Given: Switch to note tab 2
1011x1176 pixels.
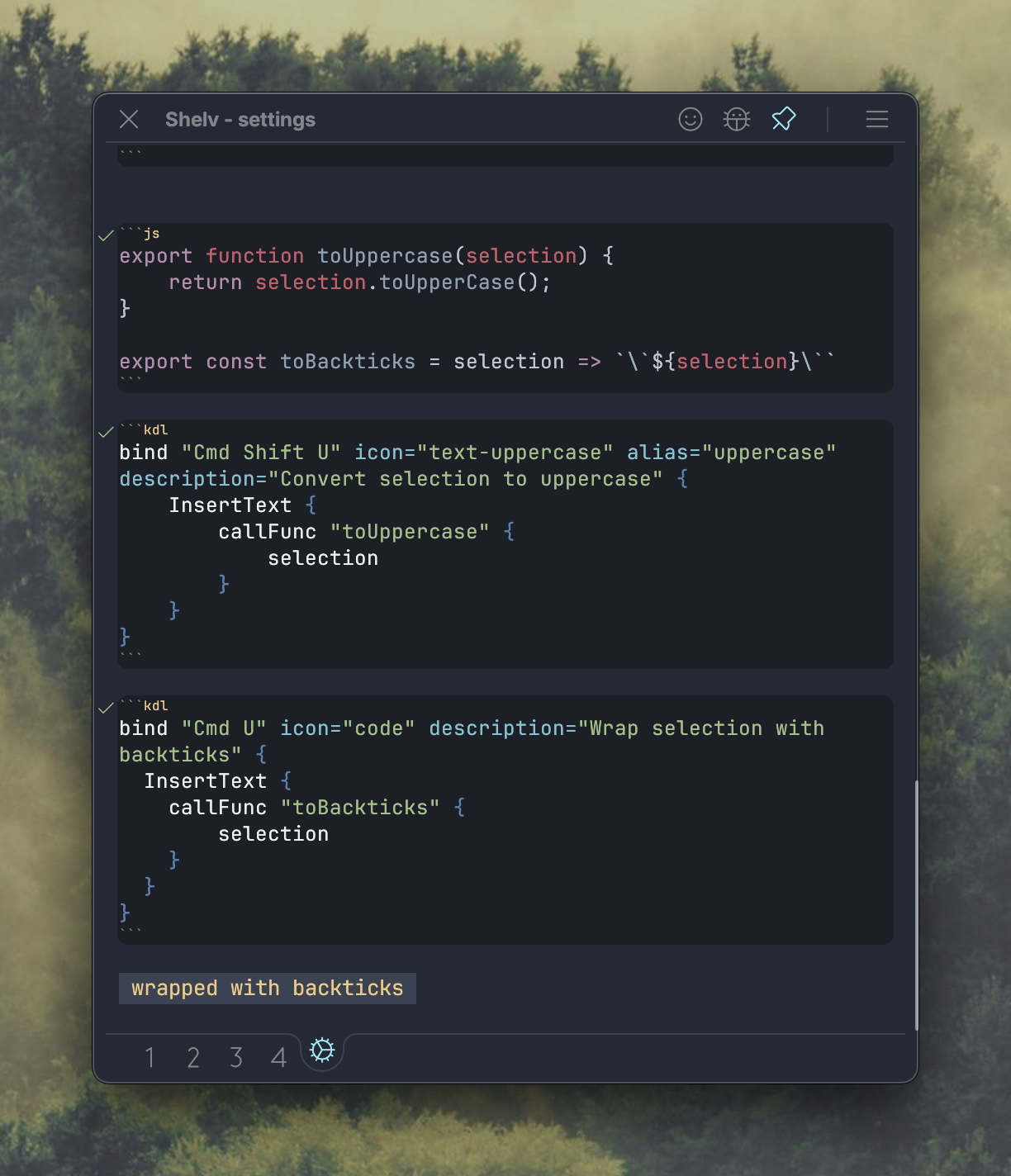Looking at the screenshot, I should 193,1057.
